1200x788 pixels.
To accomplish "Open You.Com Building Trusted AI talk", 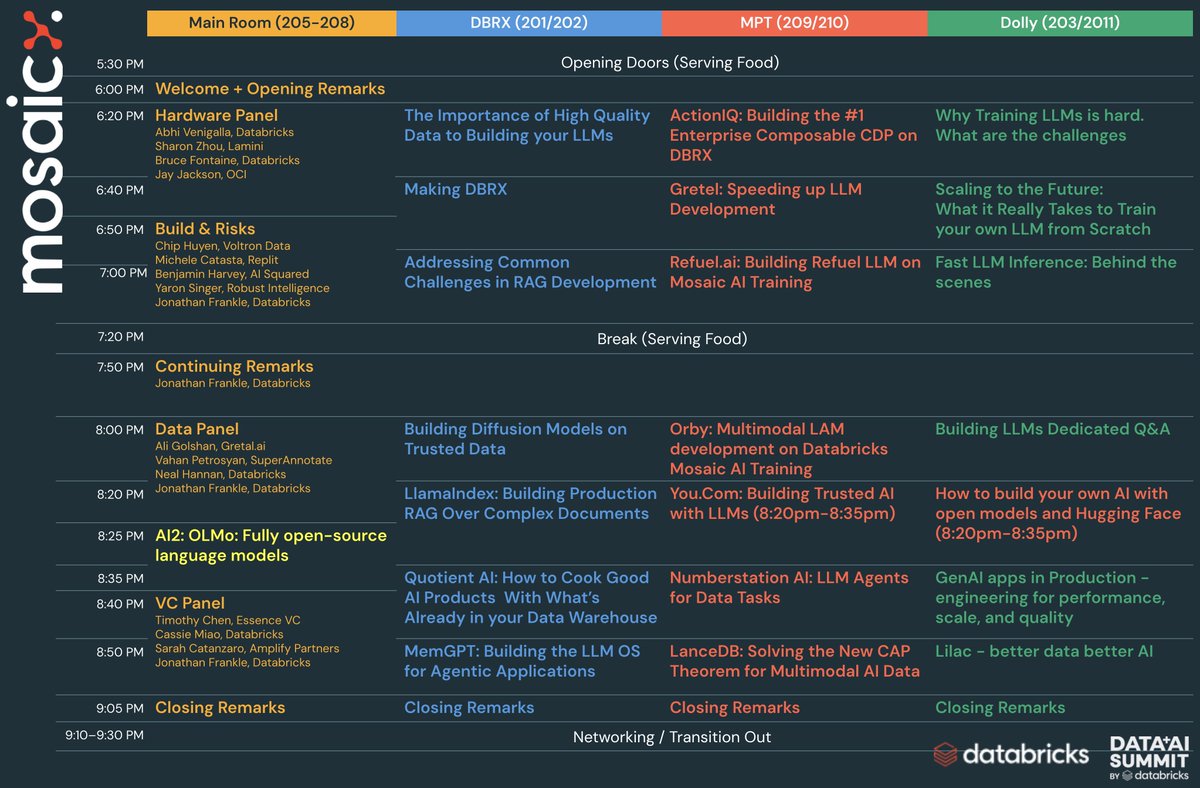I will click(x=785, y=503).
